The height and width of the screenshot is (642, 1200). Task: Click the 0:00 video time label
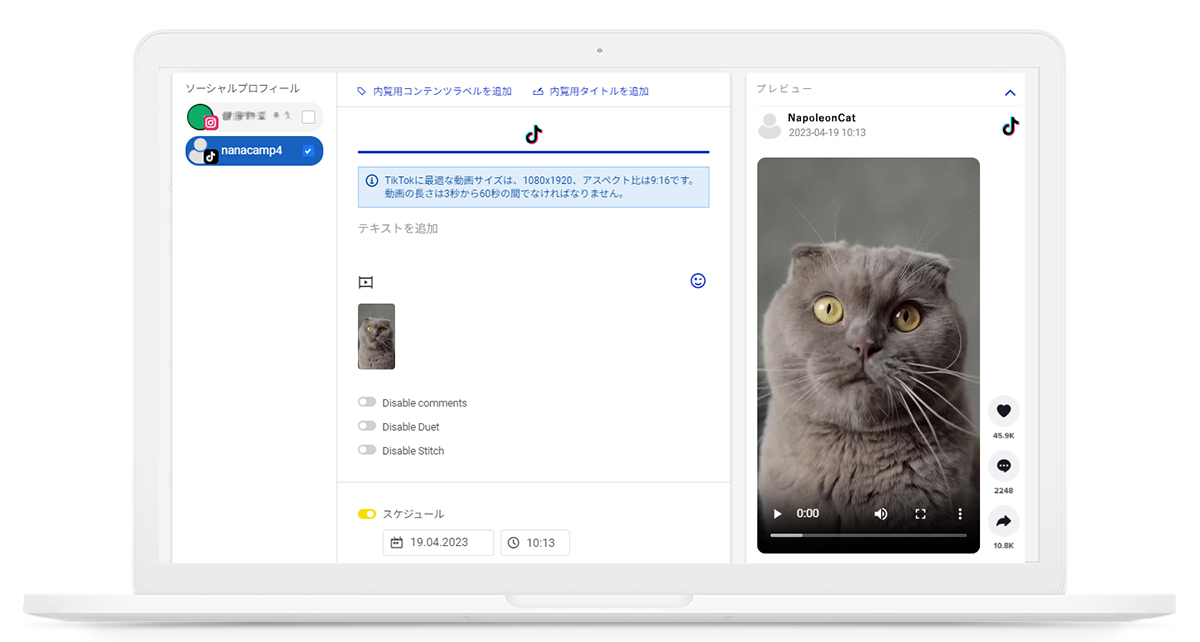(x=808, y=514)
